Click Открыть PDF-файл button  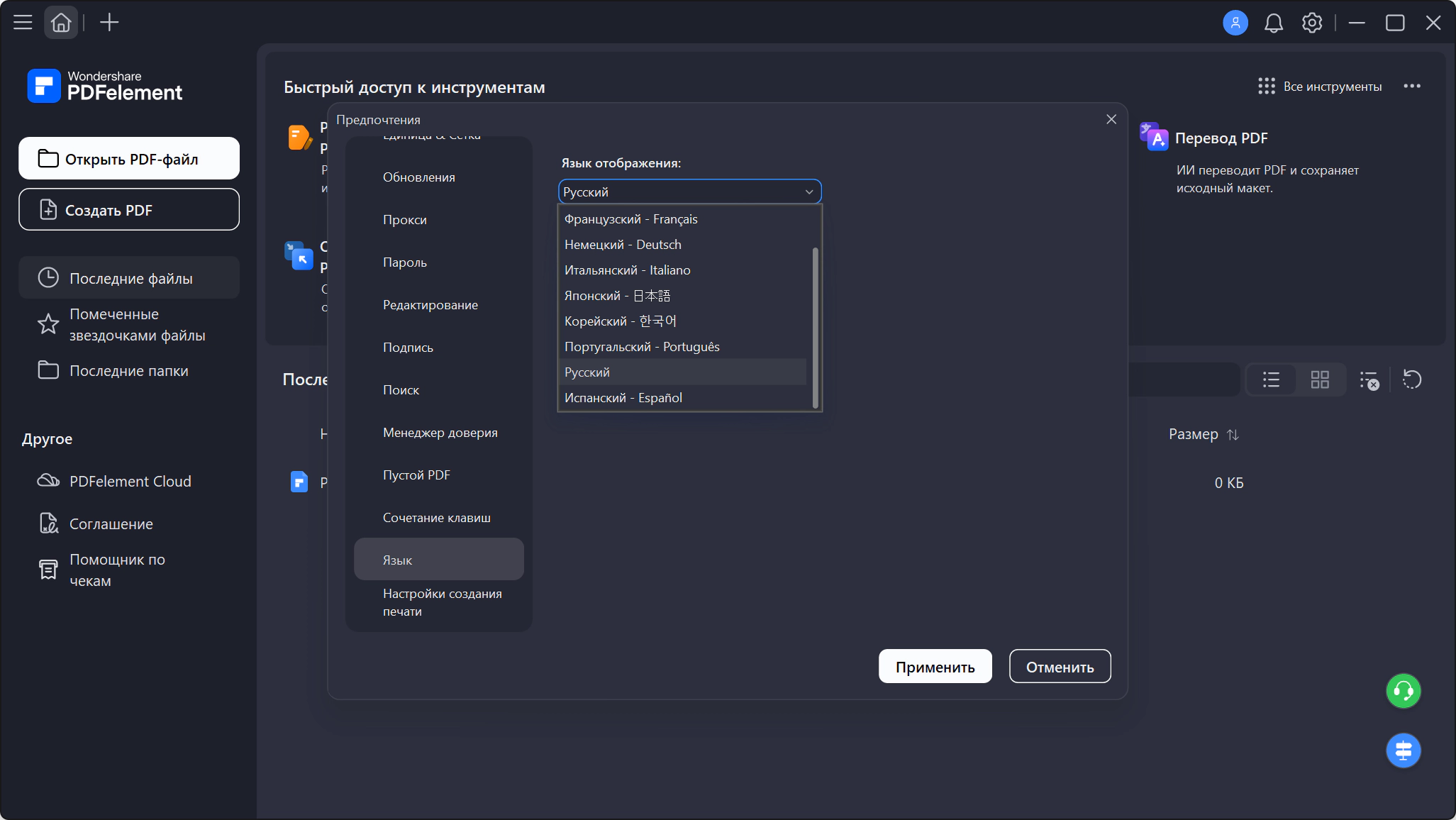point(129,158)
